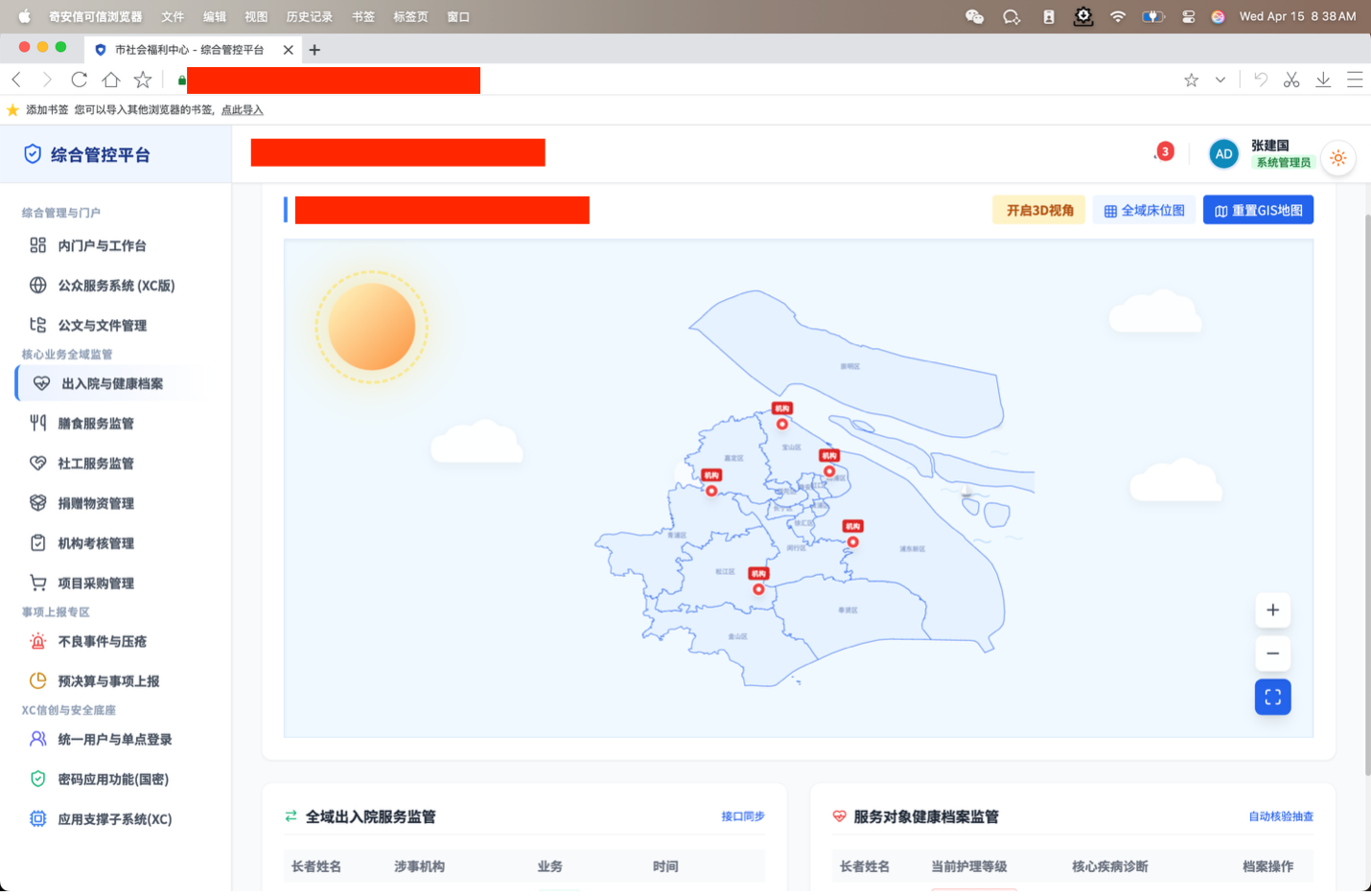The height and width of the screenshot is (896, 1371).
Task: Click the AD user avatar
Action: [1223, 154]
